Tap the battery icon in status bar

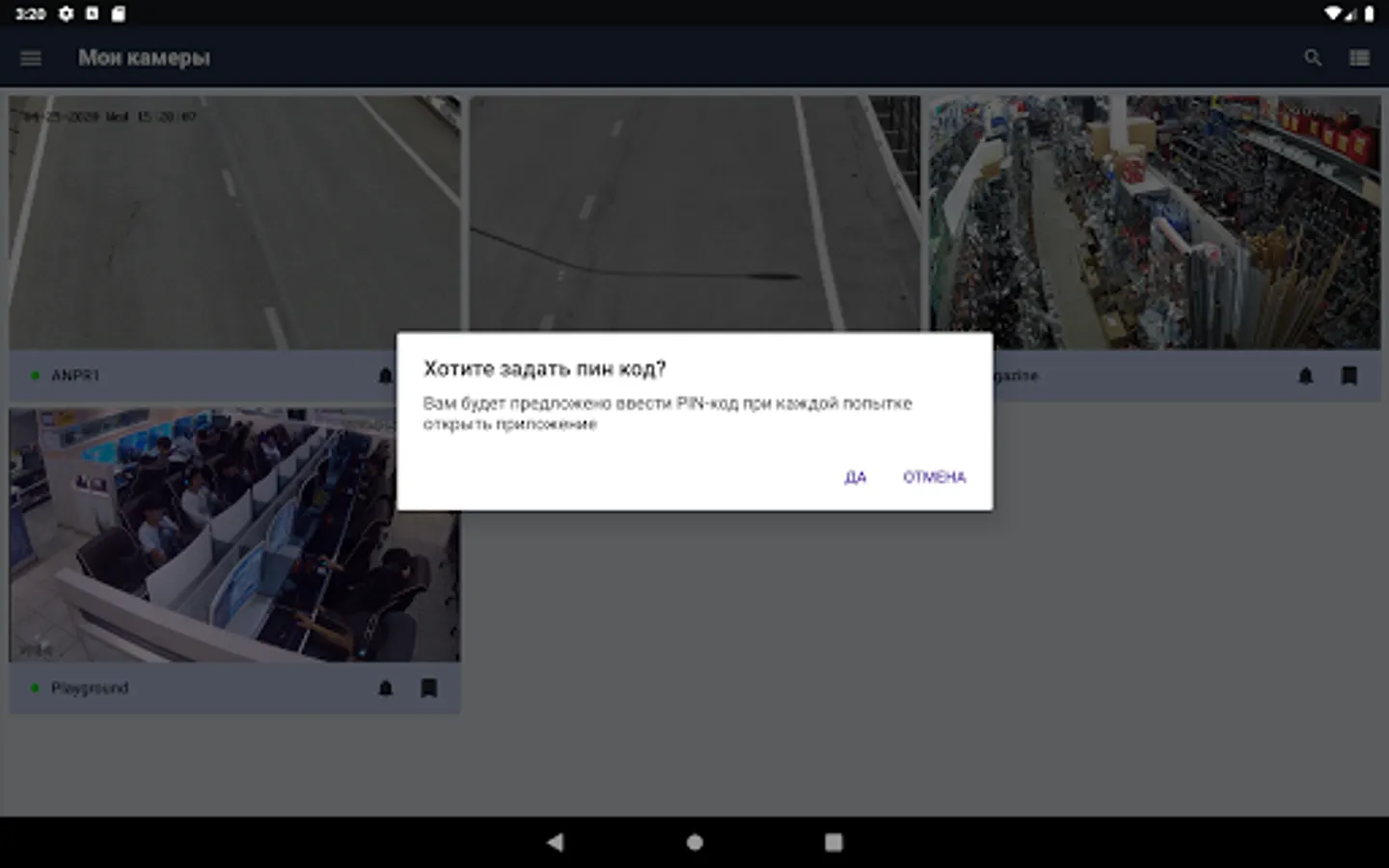[1369, 14]
